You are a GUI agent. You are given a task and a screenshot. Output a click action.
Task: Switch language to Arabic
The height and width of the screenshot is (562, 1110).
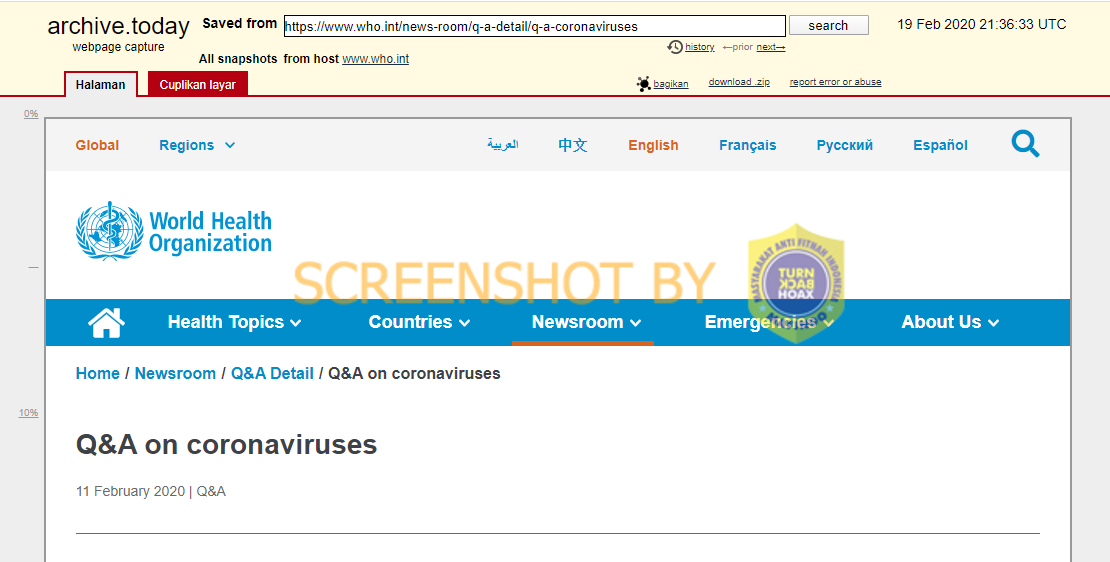point(503,144)
